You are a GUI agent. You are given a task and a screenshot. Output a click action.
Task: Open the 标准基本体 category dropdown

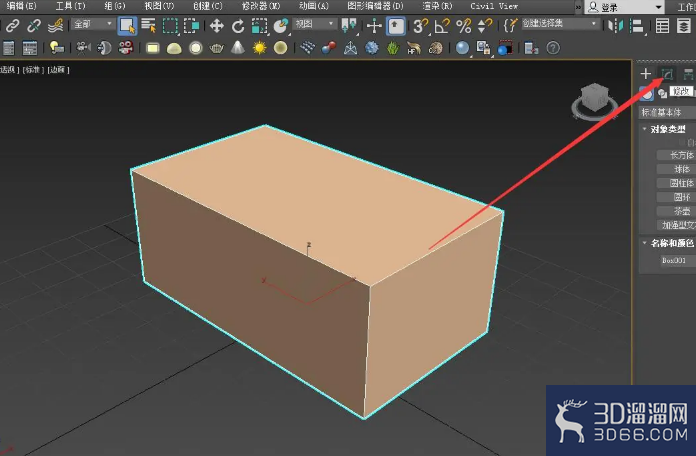(x=667, y=112)
